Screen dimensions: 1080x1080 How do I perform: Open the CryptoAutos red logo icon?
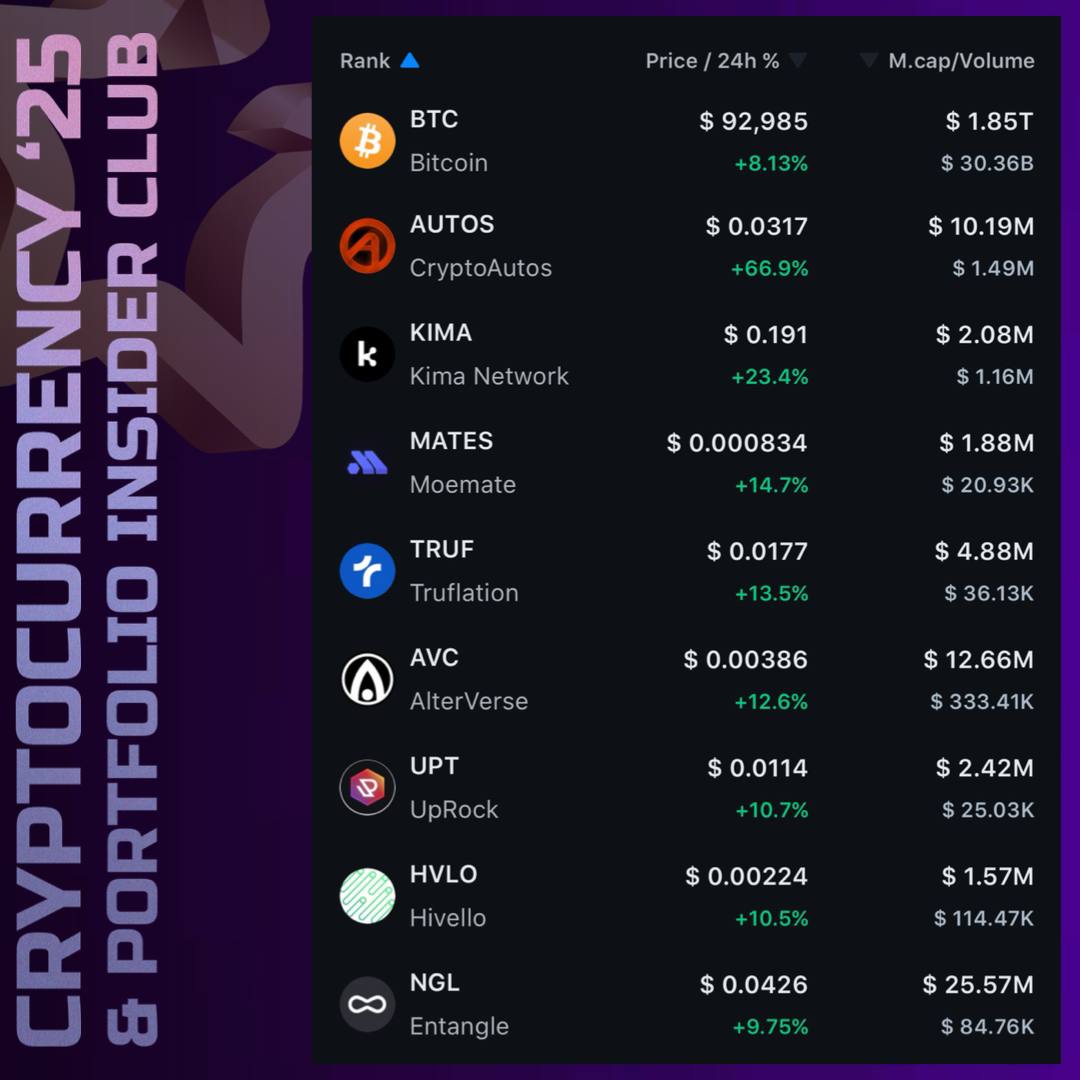[x=367, y=246]
